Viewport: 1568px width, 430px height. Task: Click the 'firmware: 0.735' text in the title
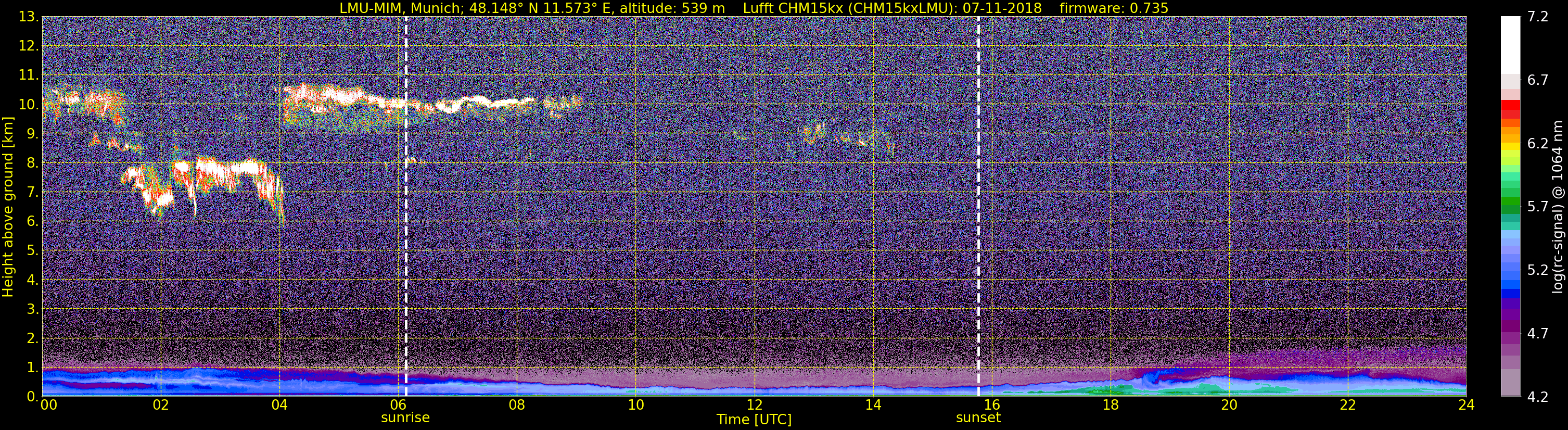click(1113, 8)
